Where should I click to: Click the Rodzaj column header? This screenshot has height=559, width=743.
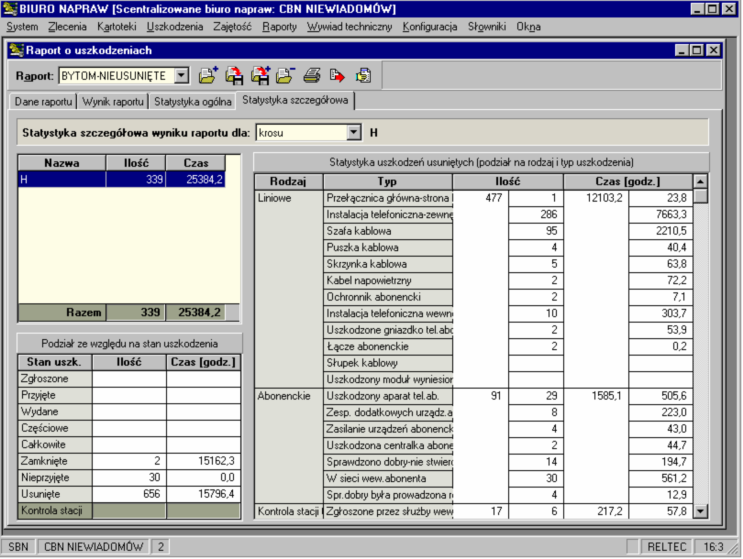288,181
